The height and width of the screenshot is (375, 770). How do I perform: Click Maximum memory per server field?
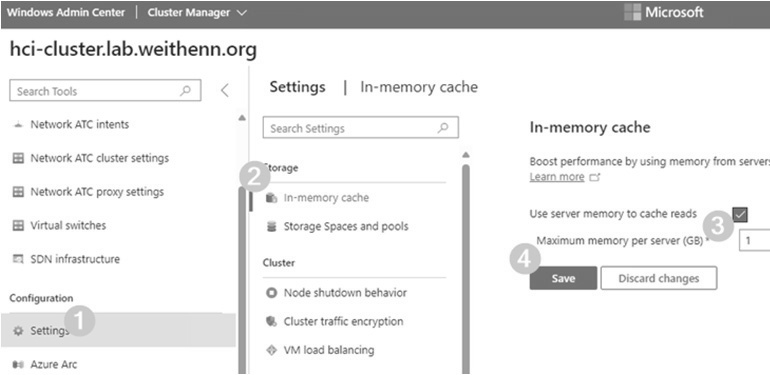point(754,241)
